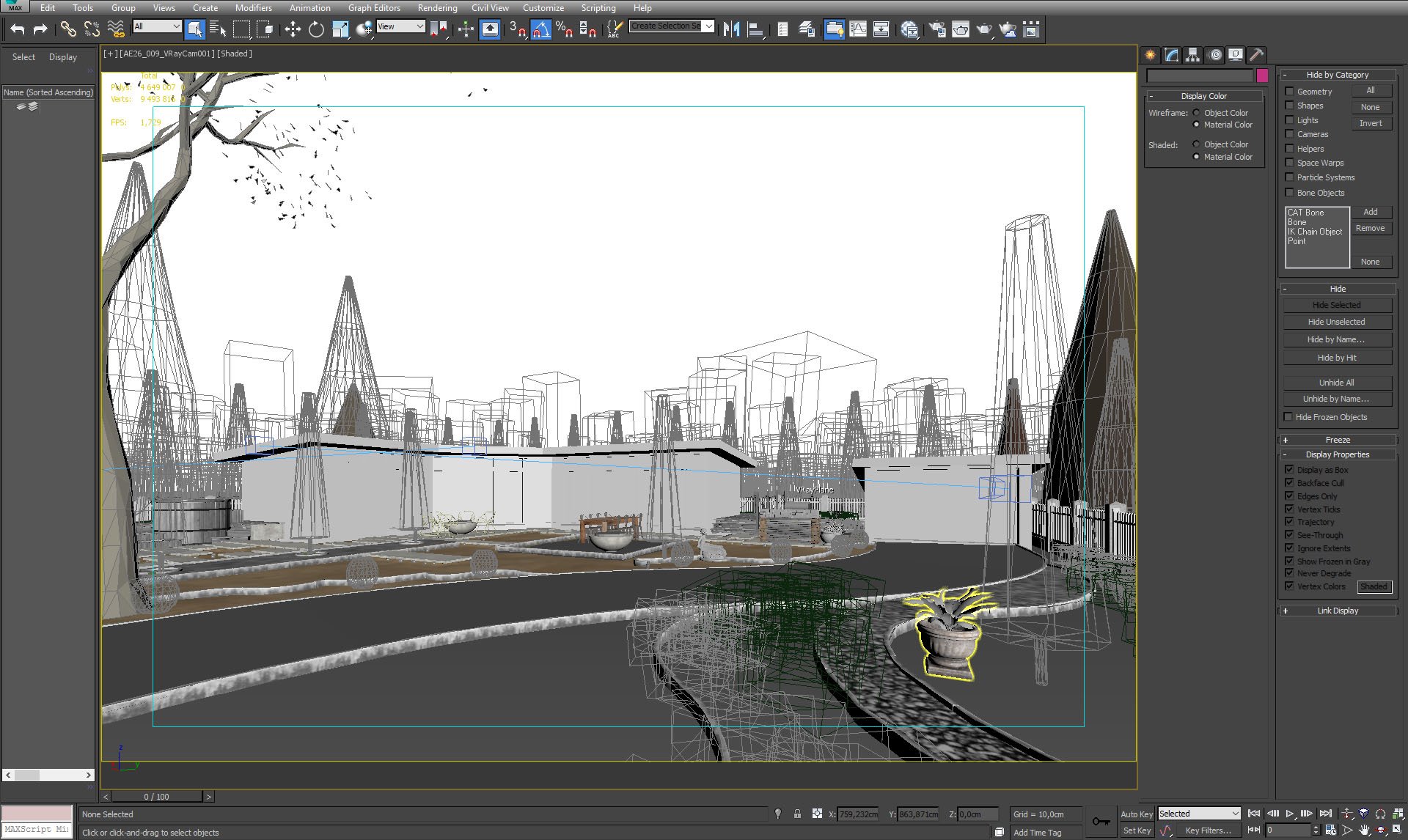Open the Customize menu
Image resolution: width=1408 pixels, height=840 pixels.
click(x=543, y=8)
